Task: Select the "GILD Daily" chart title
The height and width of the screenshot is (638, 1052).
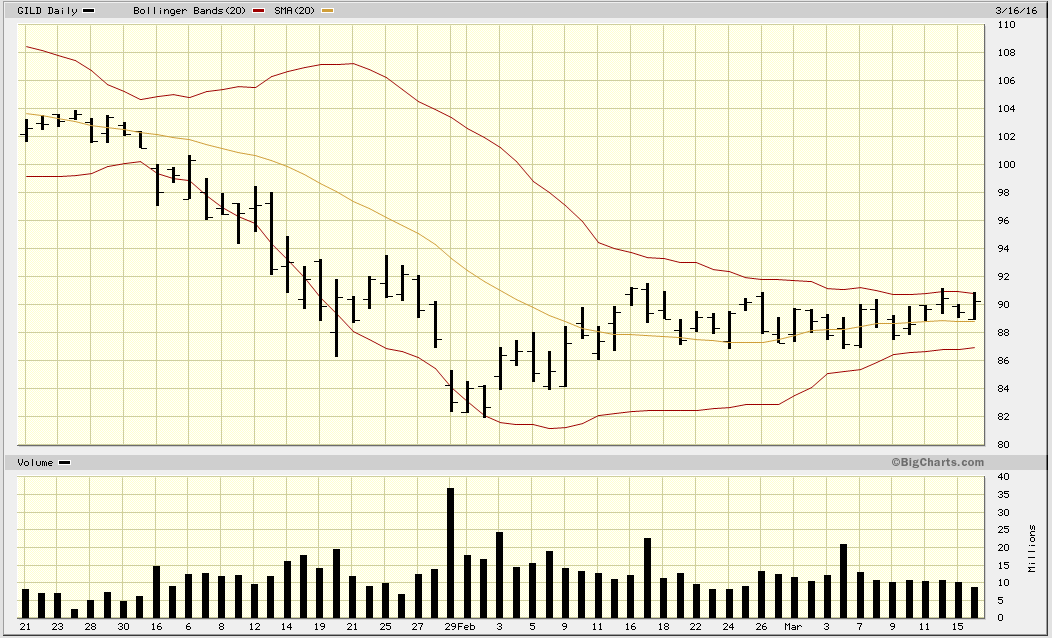Action: [47, 11]
